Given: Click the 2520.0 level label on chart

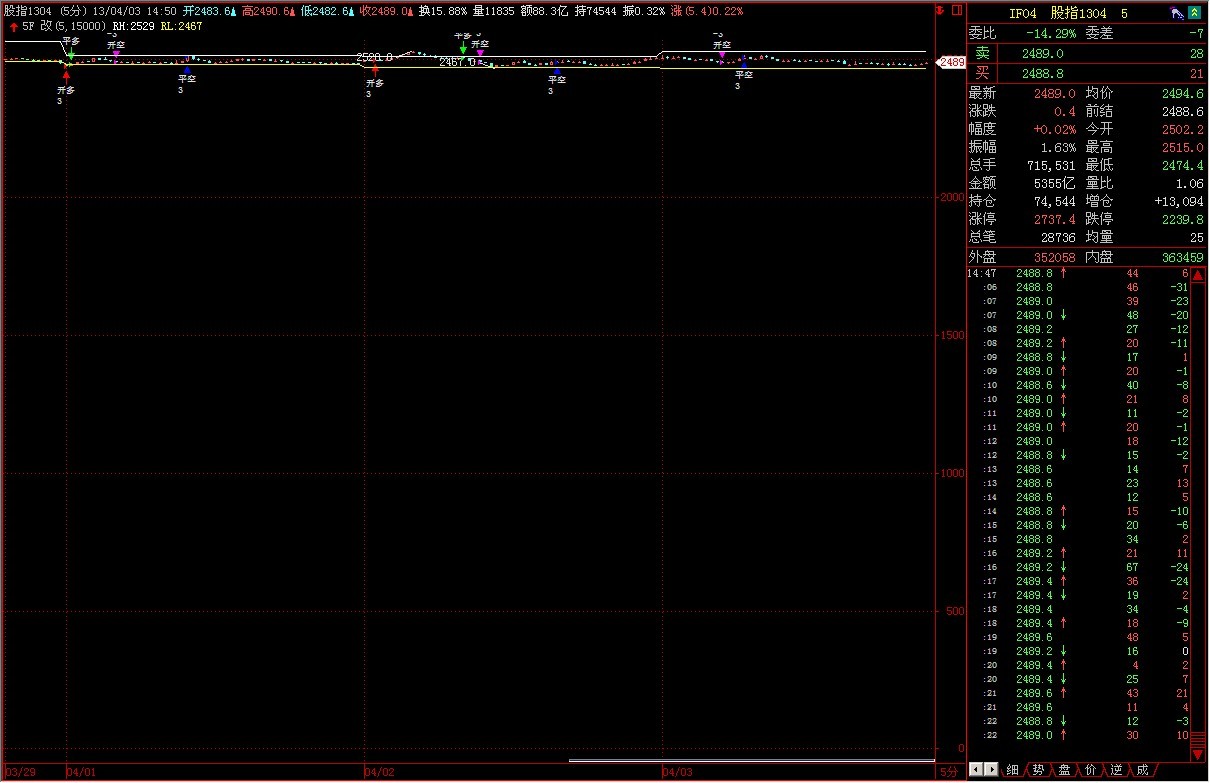Looking at the screenshot, I should [374, 58].
